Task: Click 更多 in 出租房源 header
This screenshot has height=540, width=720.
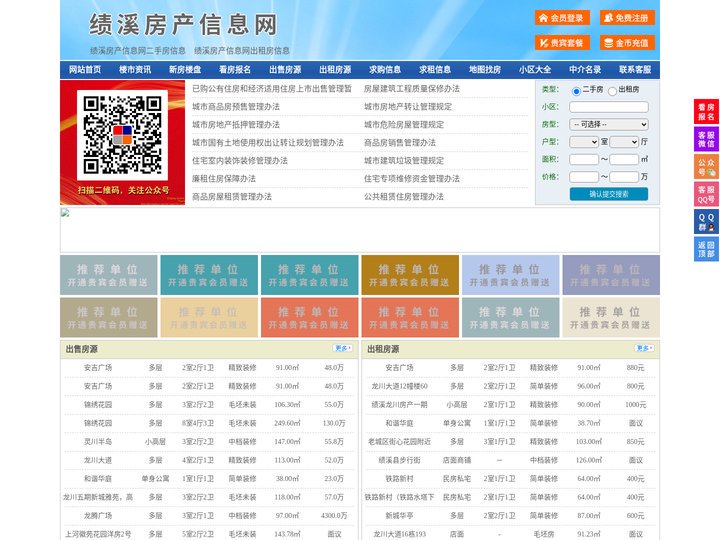Action: [644, 349]
